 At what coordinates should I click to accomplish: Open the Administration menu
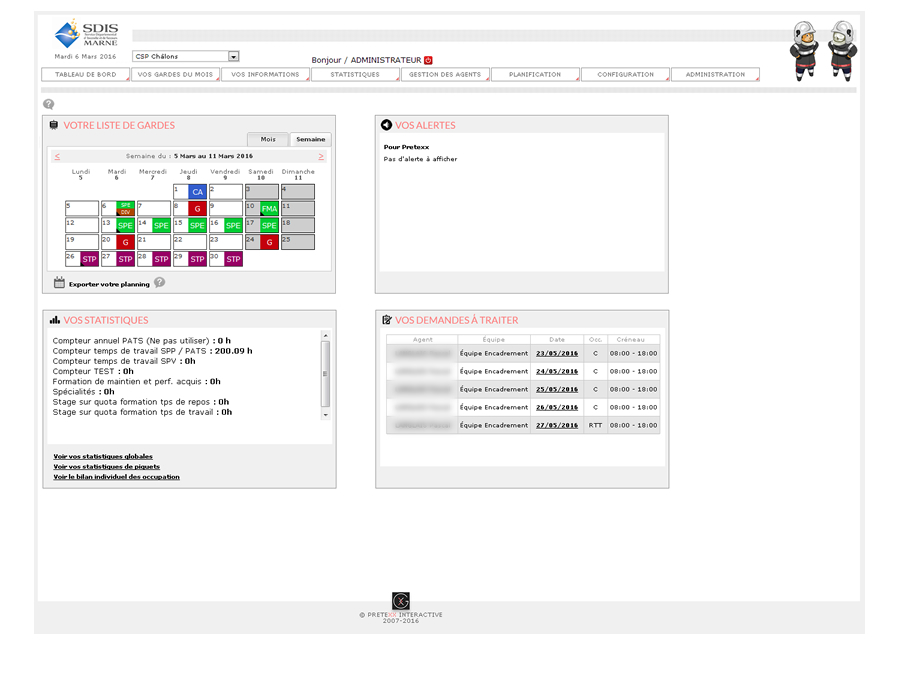pyautogui.click(x=715, y=75)
